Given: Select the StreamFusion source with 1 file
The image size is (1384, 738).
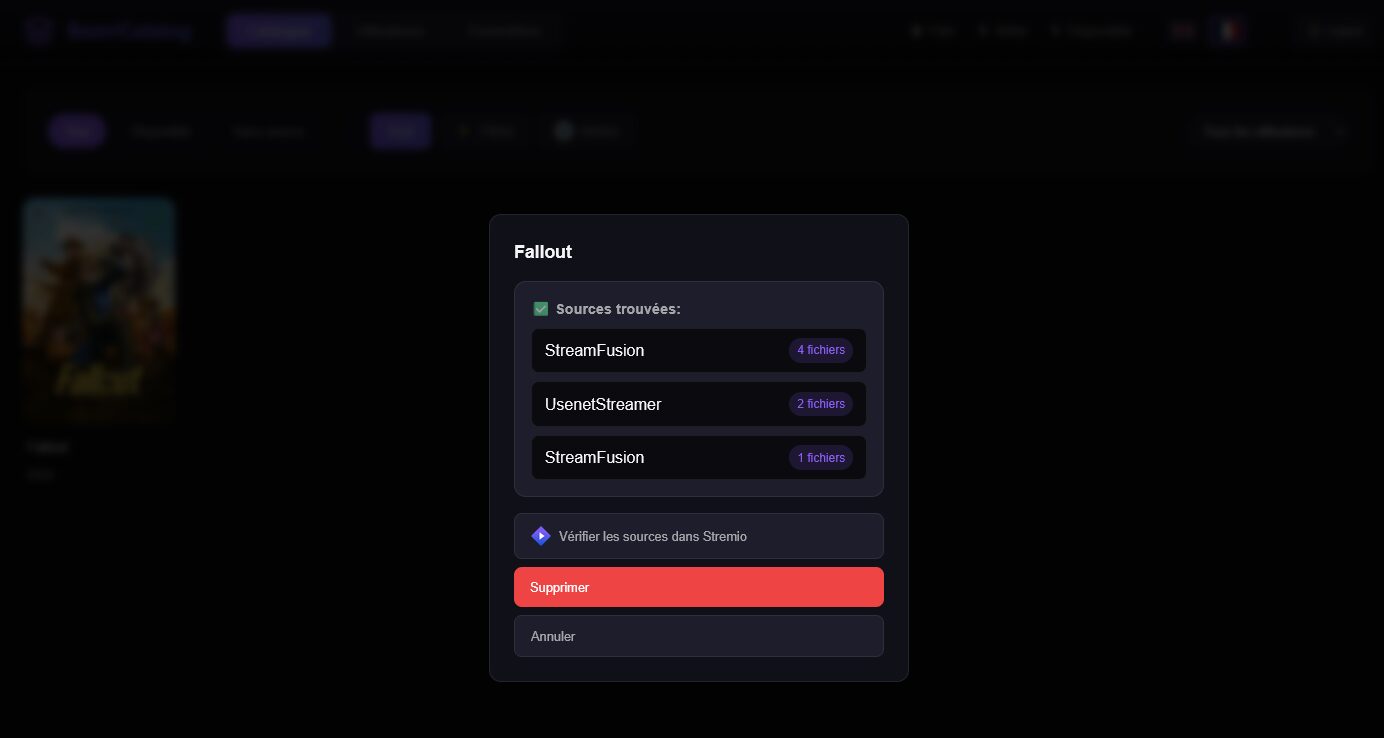Looking at the screenshot, I should [x=660, y=458].
